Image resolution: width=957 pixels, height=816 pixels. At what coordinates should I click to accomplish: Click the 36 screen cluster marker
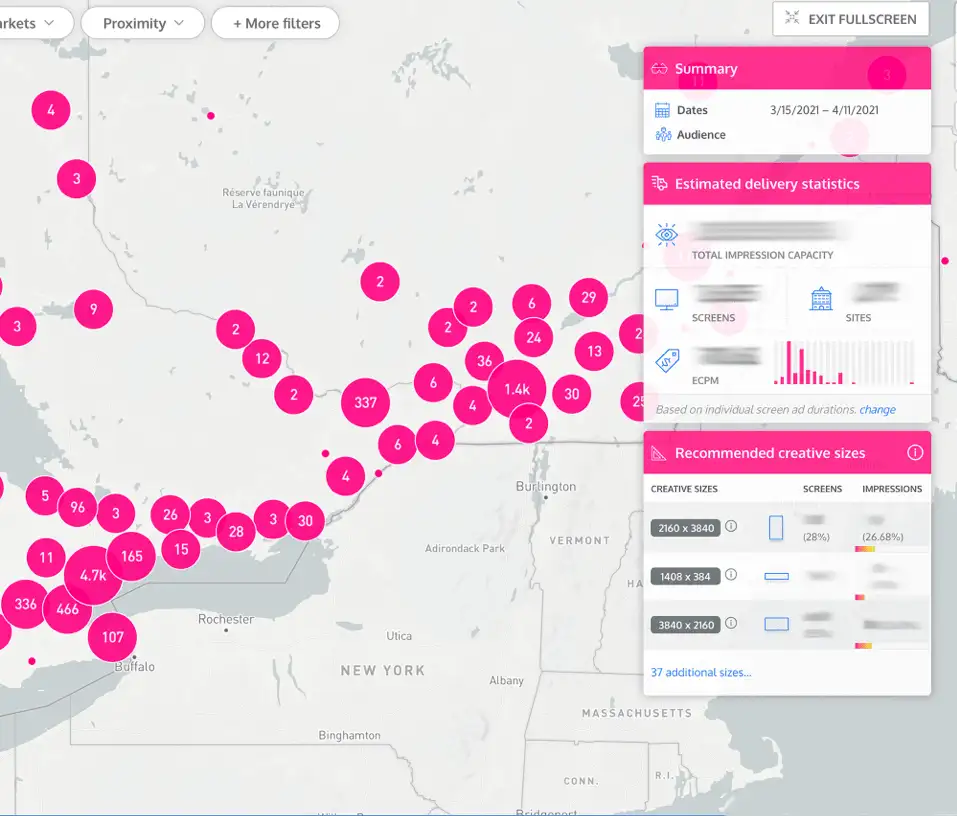tap(485, 361)
